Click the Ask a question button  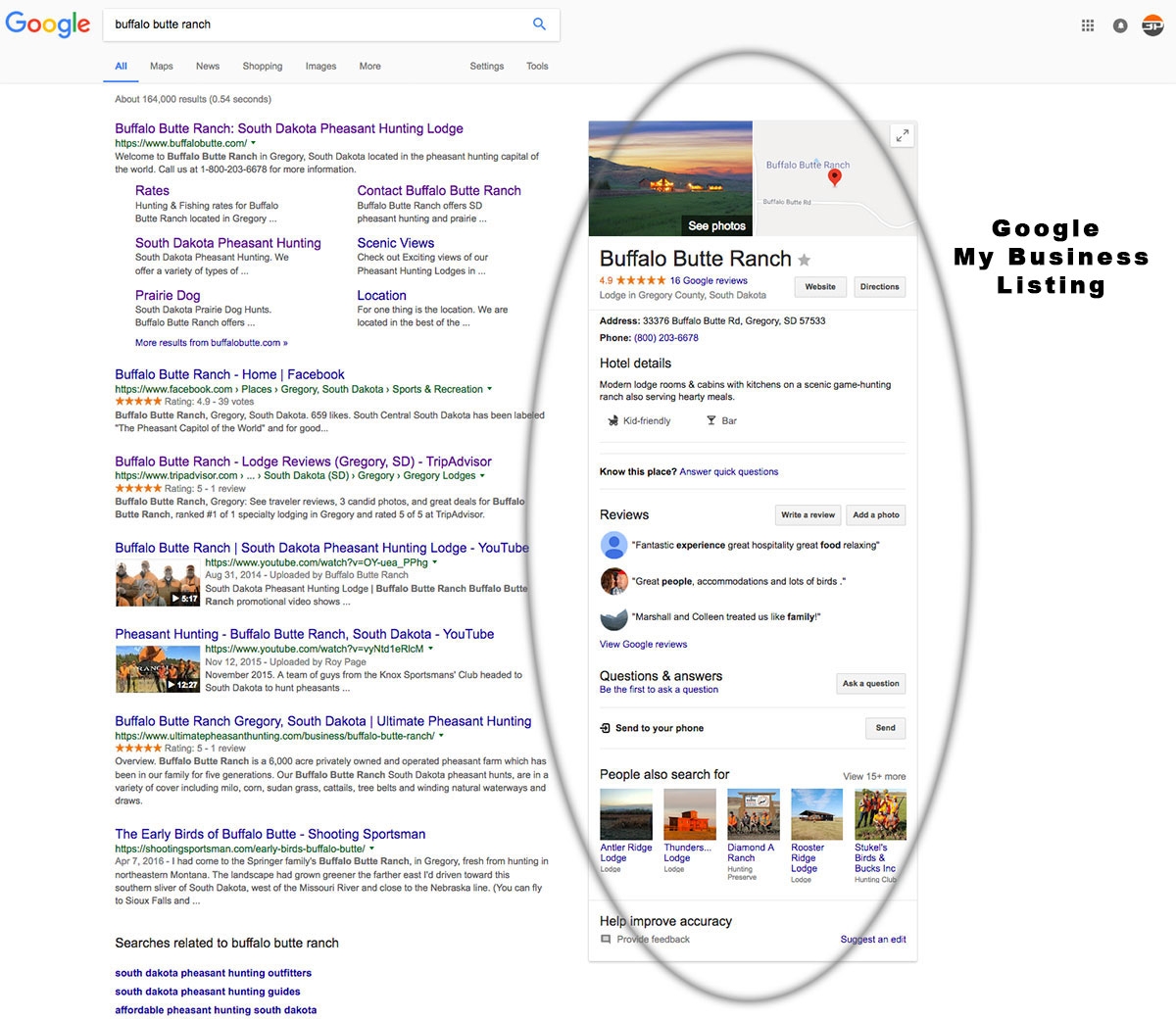click(x=871, y=684)
